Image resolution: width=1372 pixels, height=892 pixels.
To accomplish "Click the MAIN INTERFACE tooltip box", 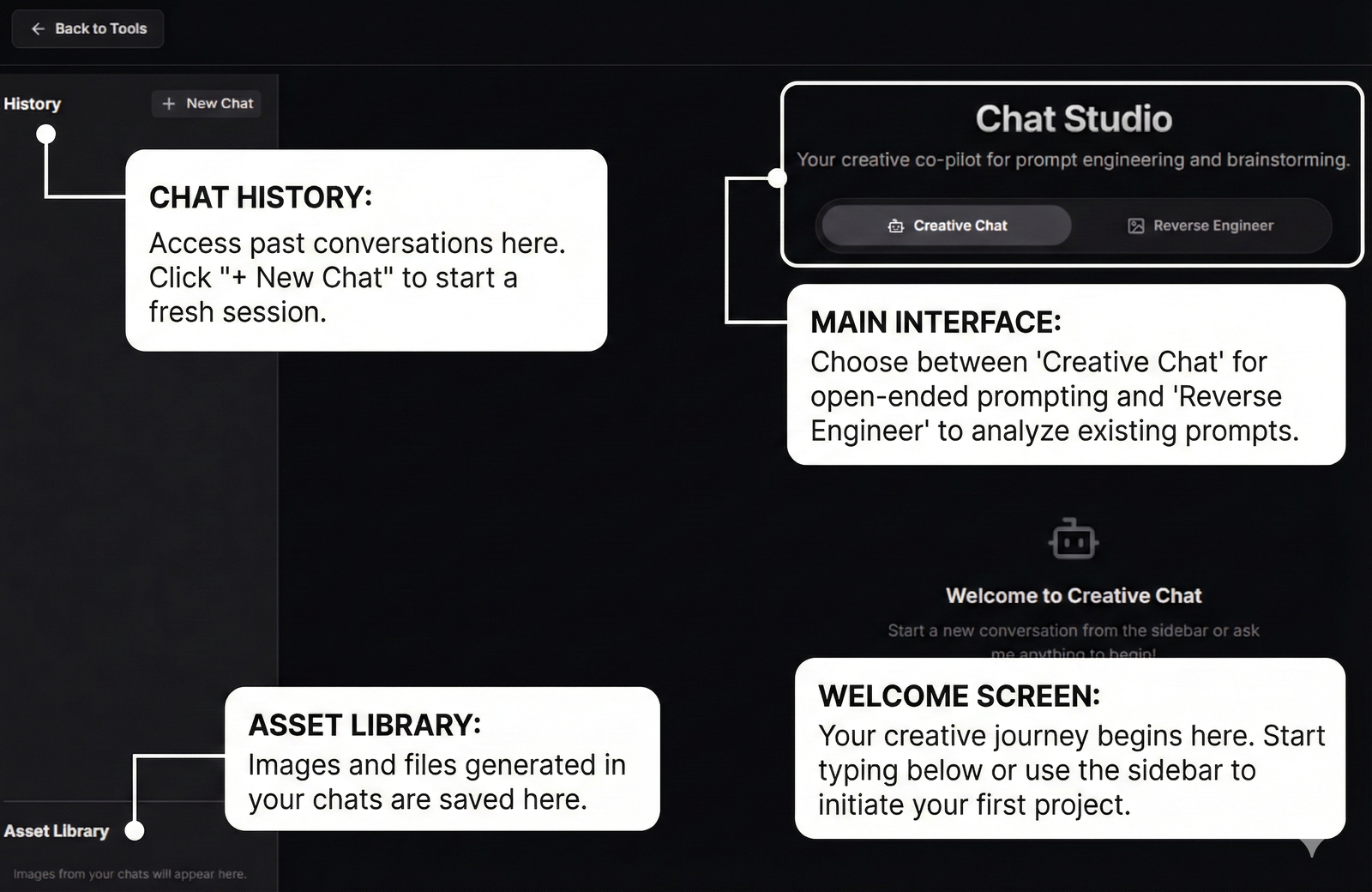I will pyautogui.click(x=1066, y=375).
